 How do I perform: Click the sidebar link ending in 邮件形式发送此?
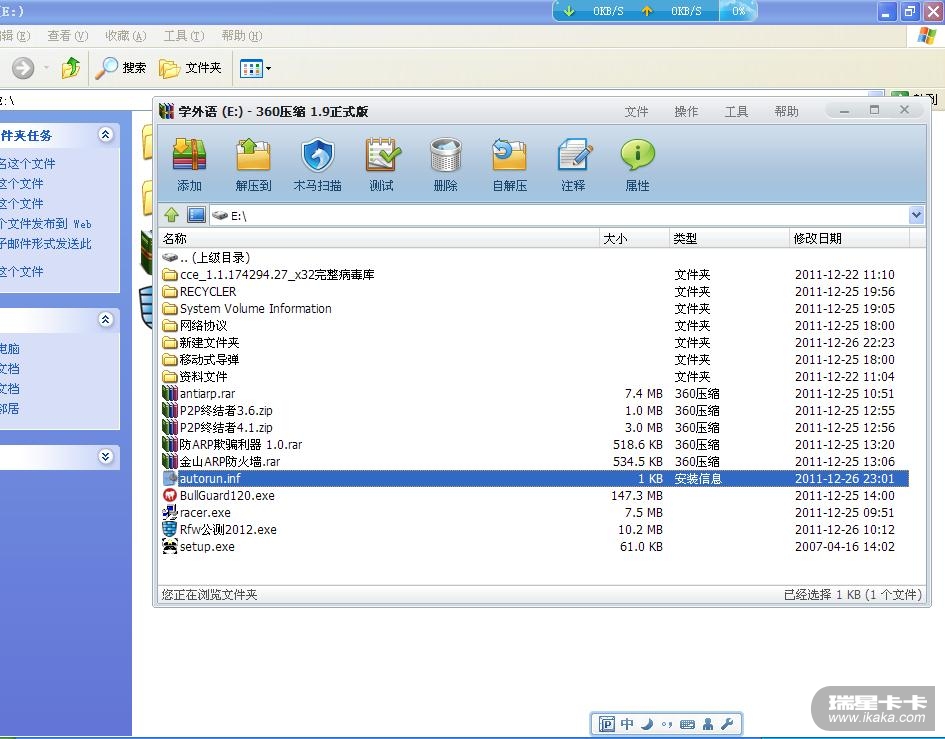click(46, 244)
